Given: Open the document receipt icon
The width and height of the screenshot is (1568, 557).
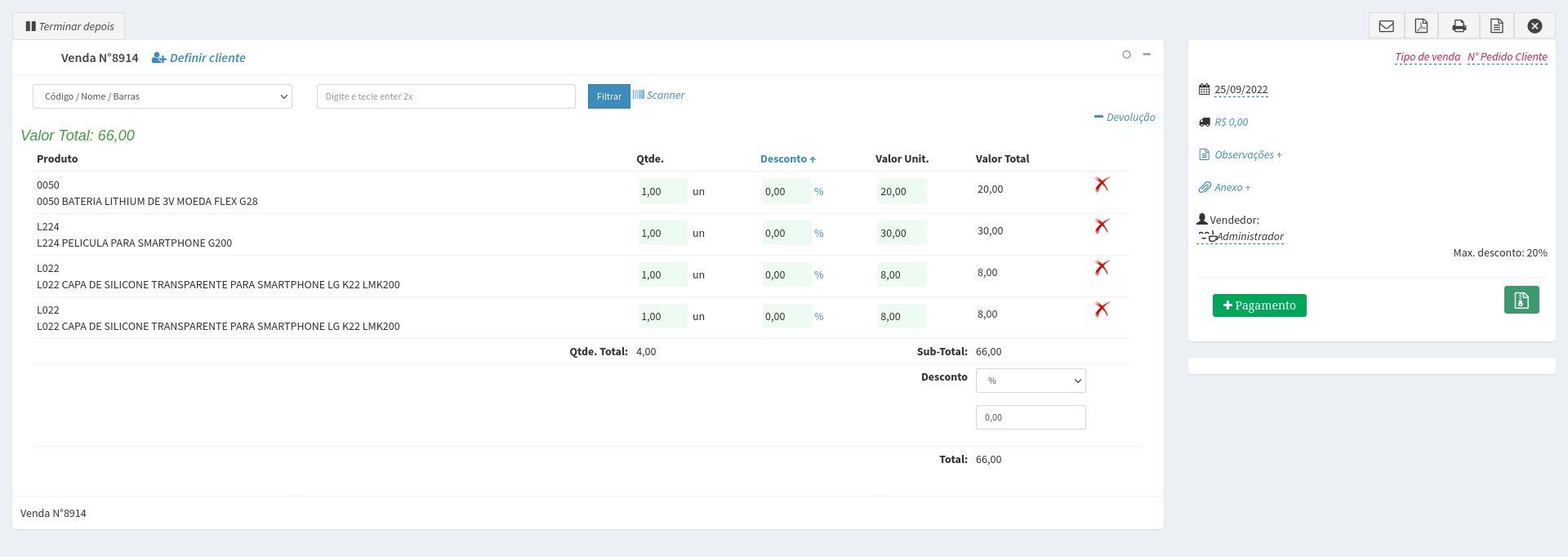Looking at the screenshot, I should click(1496, 26).
